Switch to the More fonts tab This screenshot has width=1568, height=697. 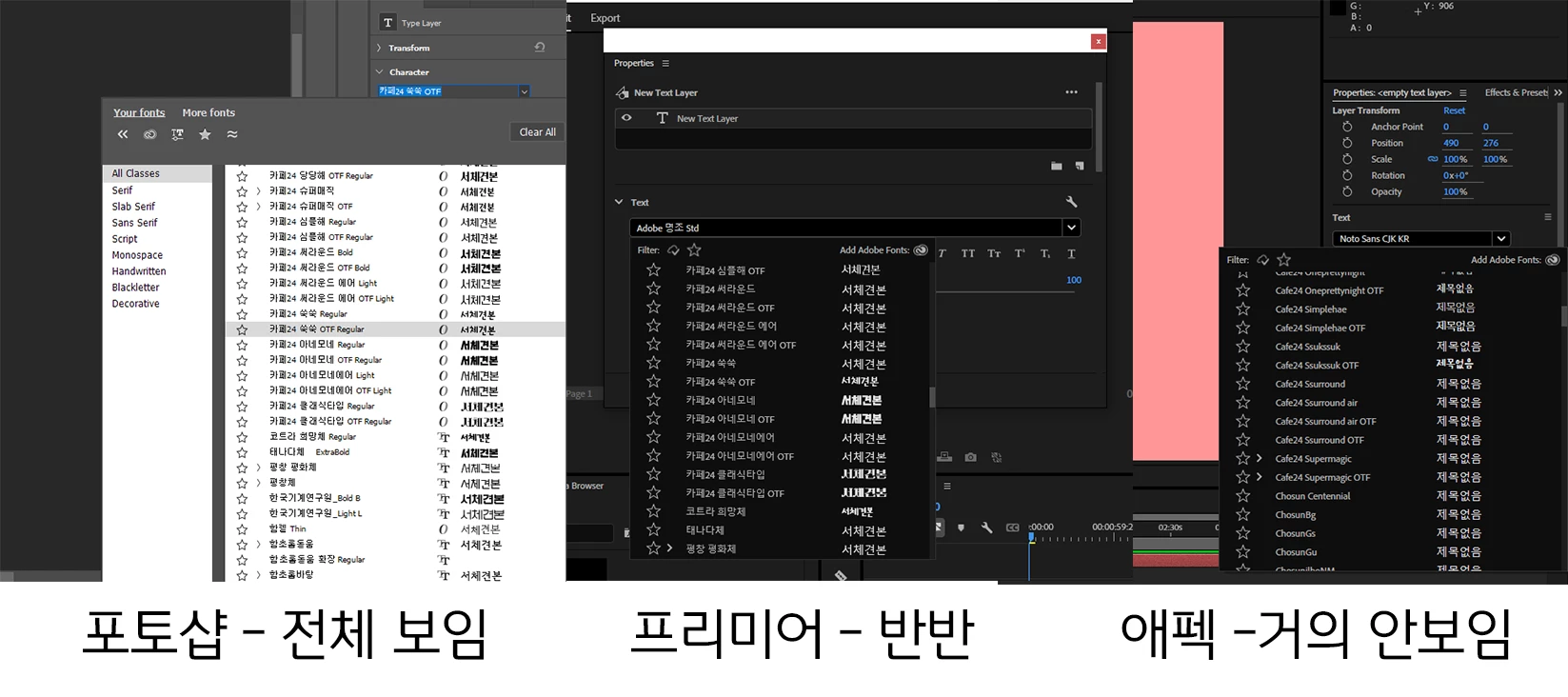coord(208,112)
